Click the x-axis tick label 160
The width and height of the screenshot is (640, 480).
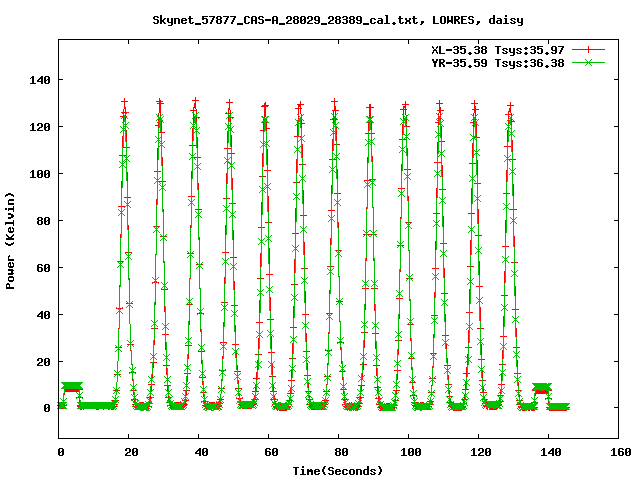point(620,452)
